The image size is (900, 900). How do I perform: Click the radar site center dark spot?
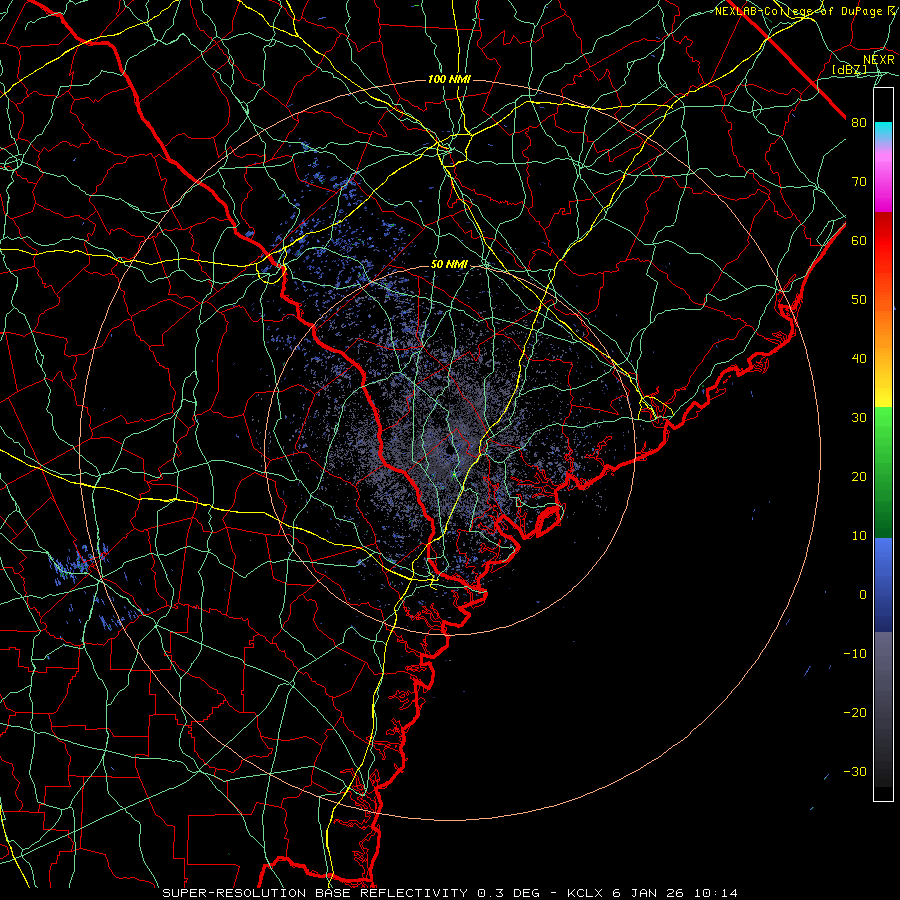[451, 450]
